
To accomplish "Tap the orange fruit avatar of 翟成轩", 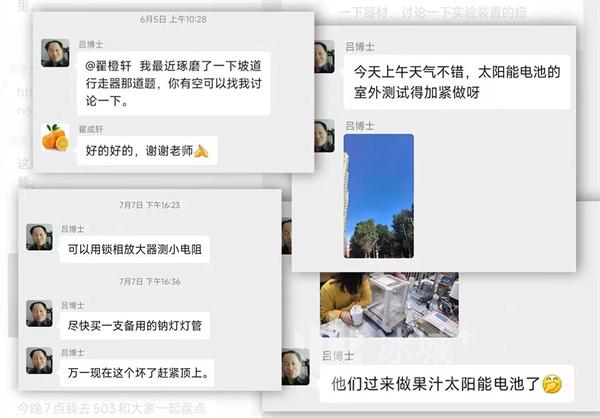I will point(55,137).
